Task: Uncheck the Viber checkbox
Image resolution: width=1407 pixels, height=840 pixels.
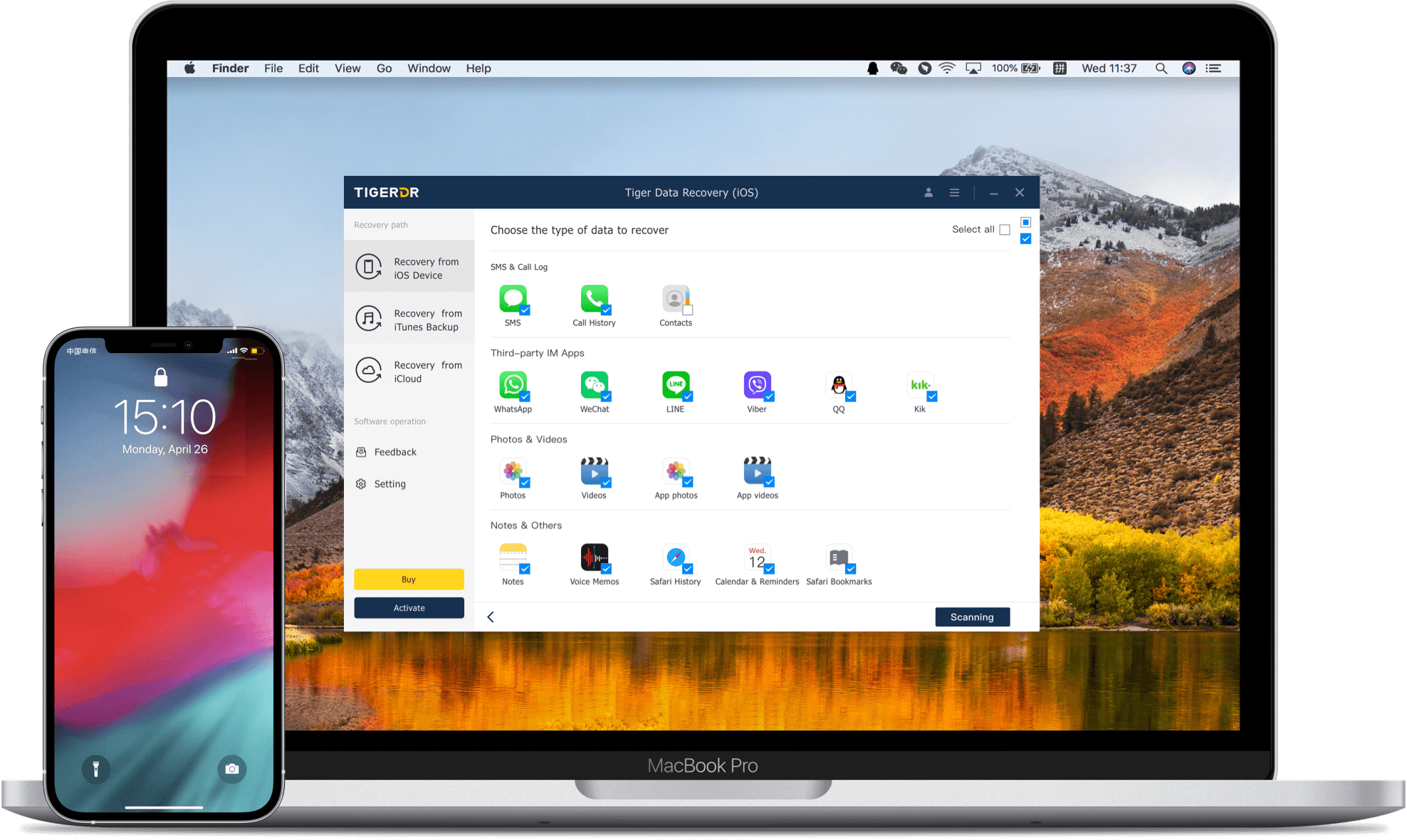Action: tap(770, 397)
